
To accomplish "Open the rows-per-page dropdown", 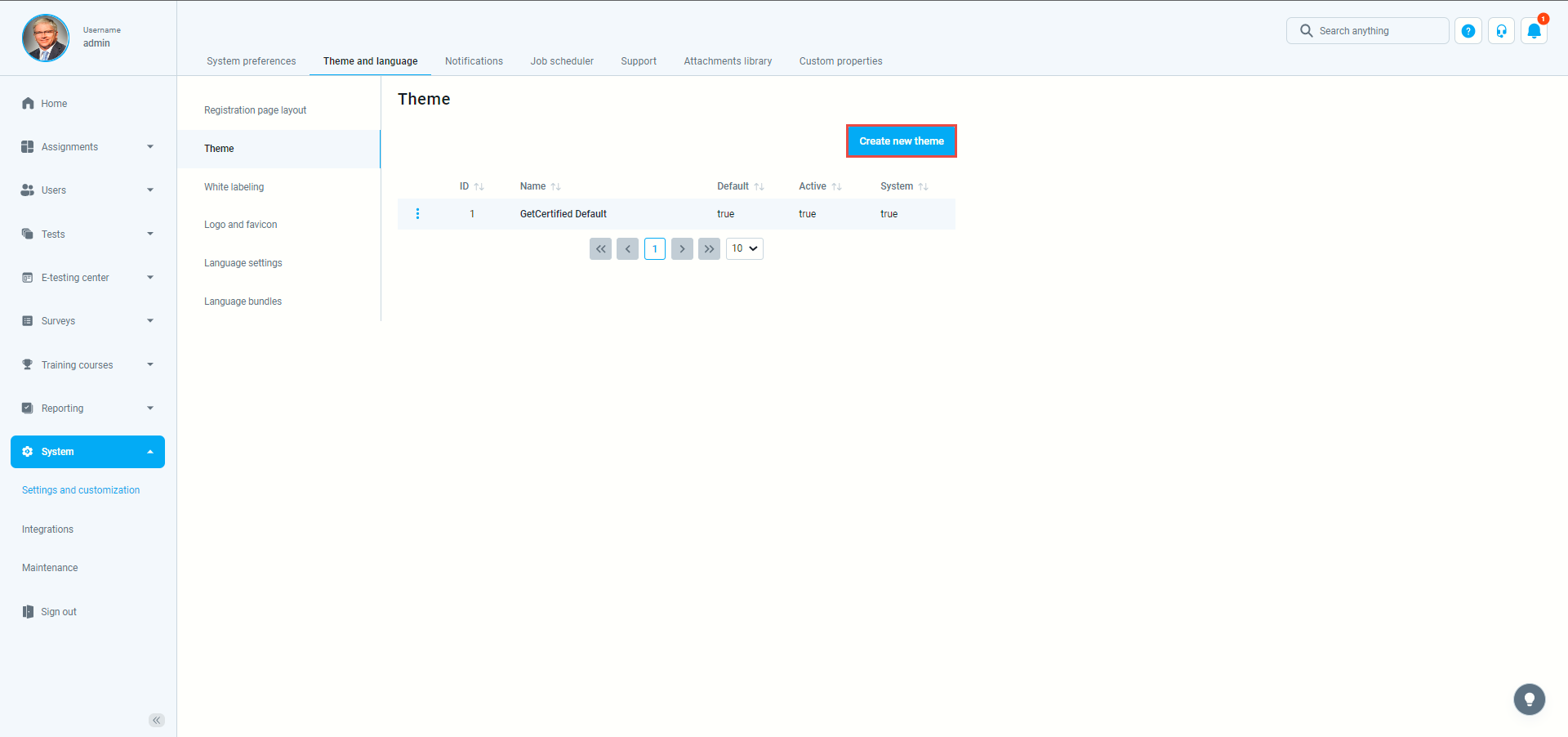I will tap(744, 249).
